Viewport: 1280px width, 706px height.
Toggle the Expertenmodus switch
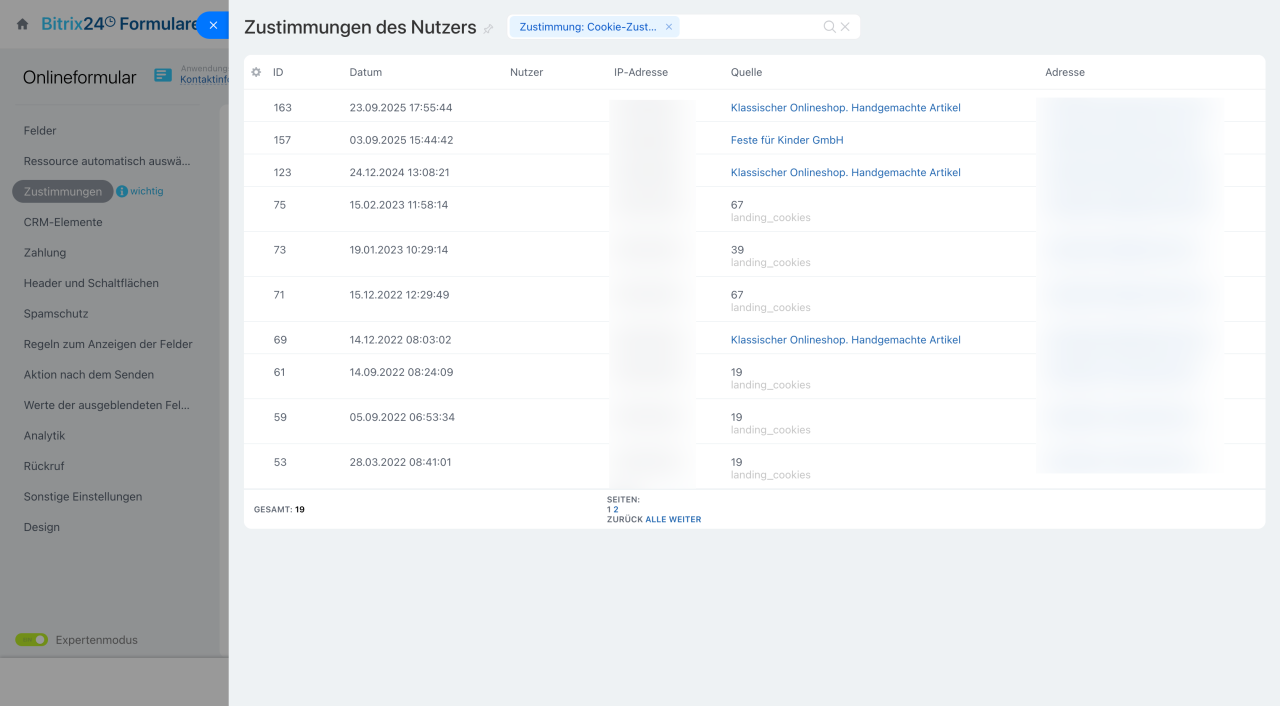click(x=31, y=640)
